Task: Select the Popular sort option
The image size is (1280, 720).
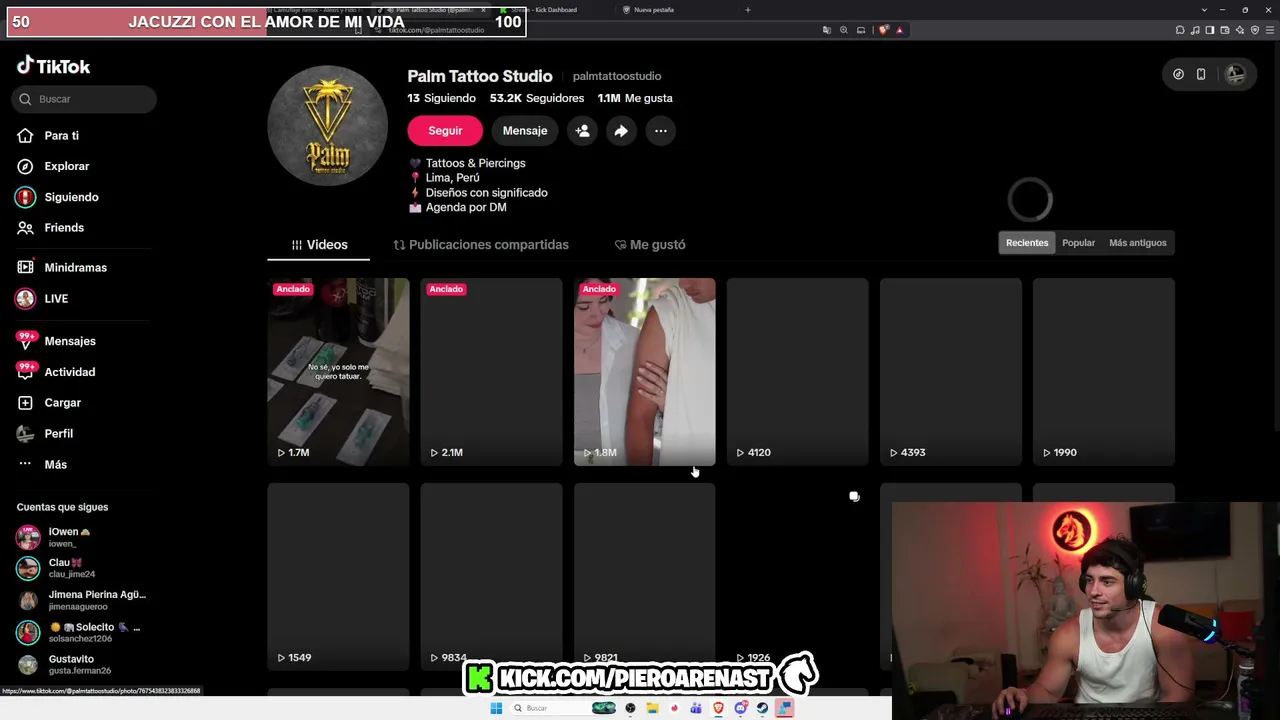Action: coord(1078,243)
